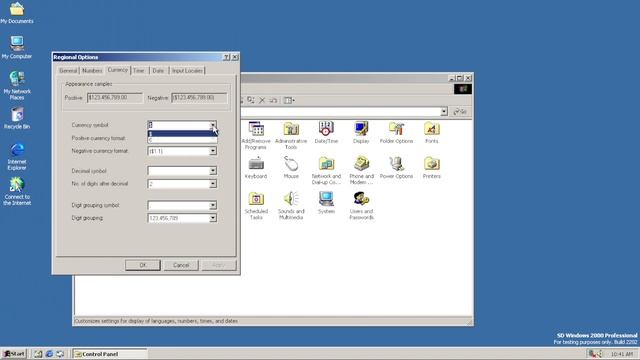
Task: Click the network tray icon
Action: pos(593,354)
